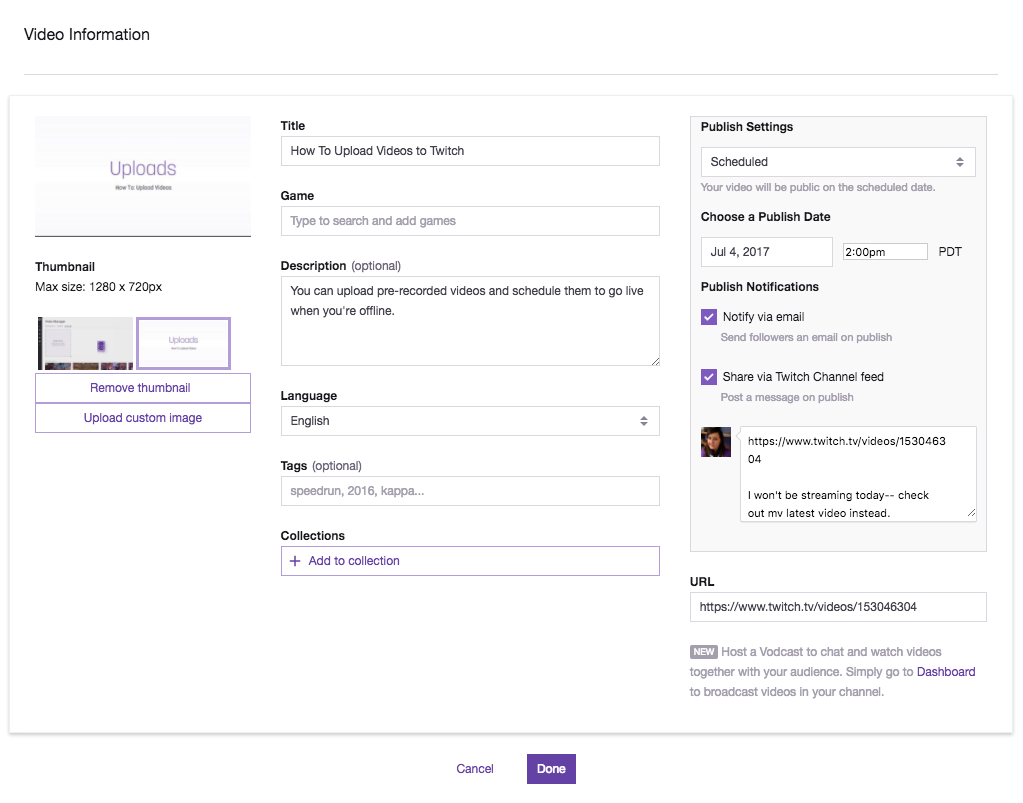
Task: Click the Game search input field
Action: click(470, 221)
